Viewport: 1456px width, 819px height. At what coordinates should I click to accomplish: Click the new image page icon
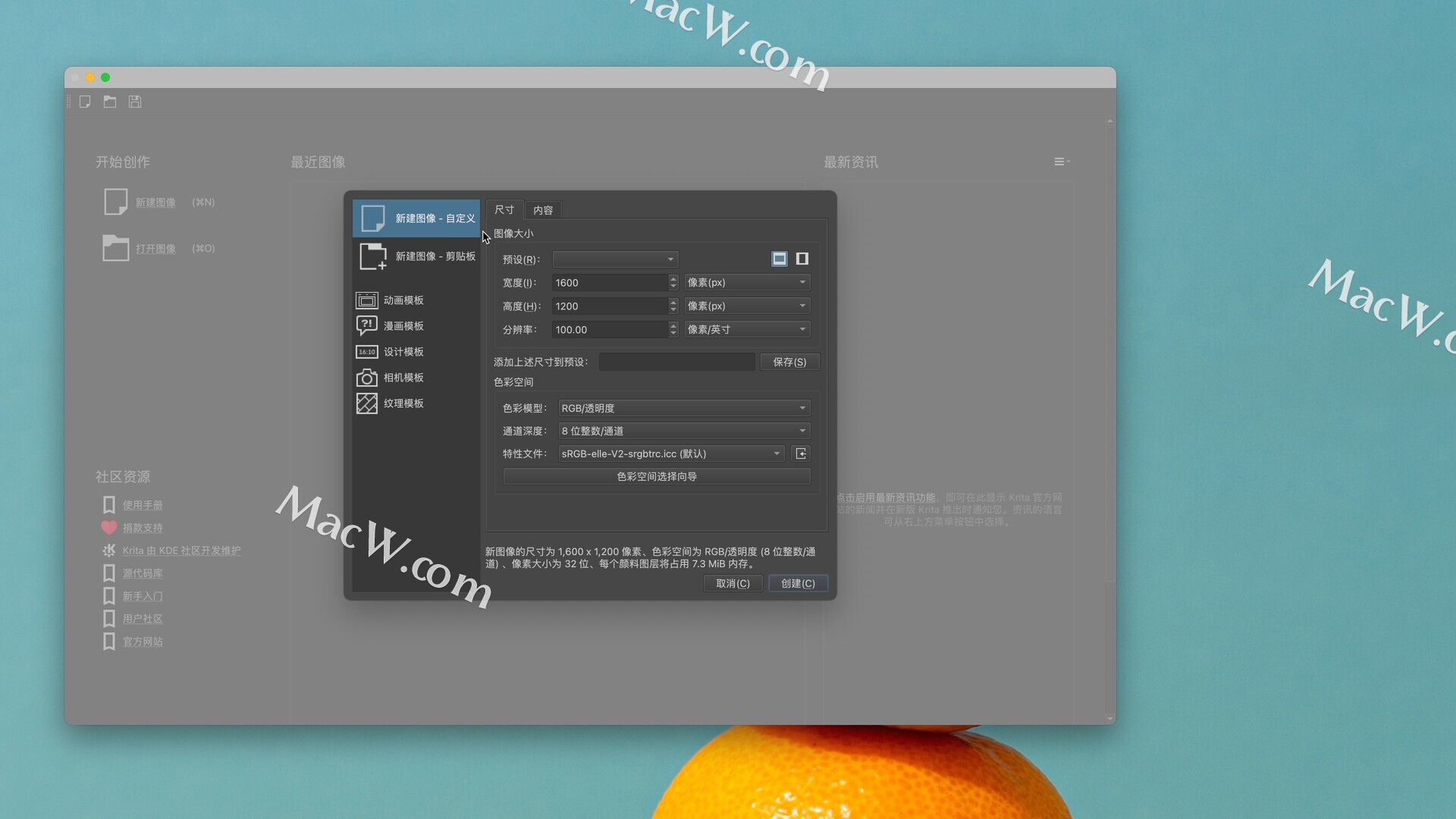pyautogui.click(x=115, y=202)
